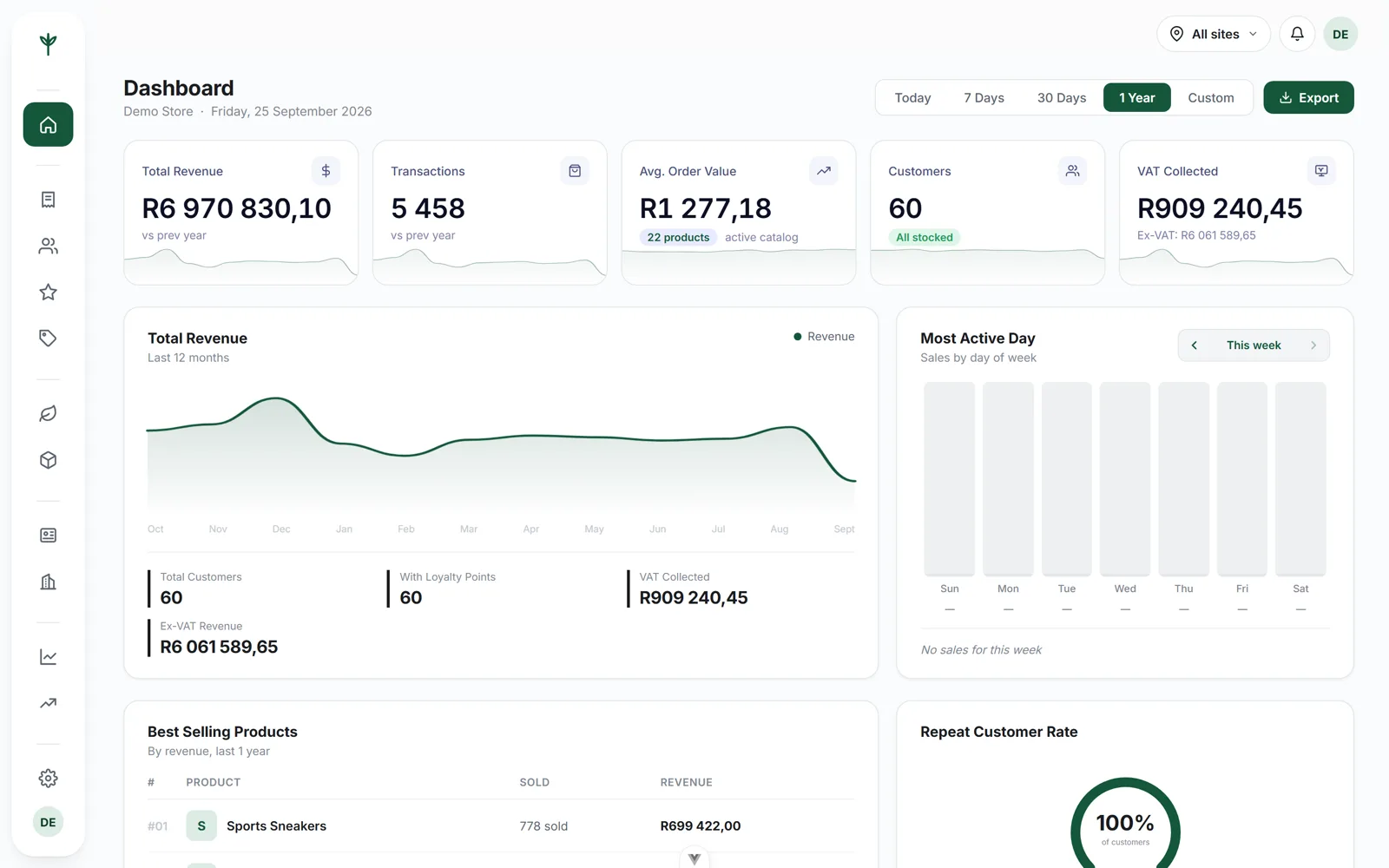Click the sprout logo at sidebar top
The image size is (1389, 868).
[x=49, y=43]
